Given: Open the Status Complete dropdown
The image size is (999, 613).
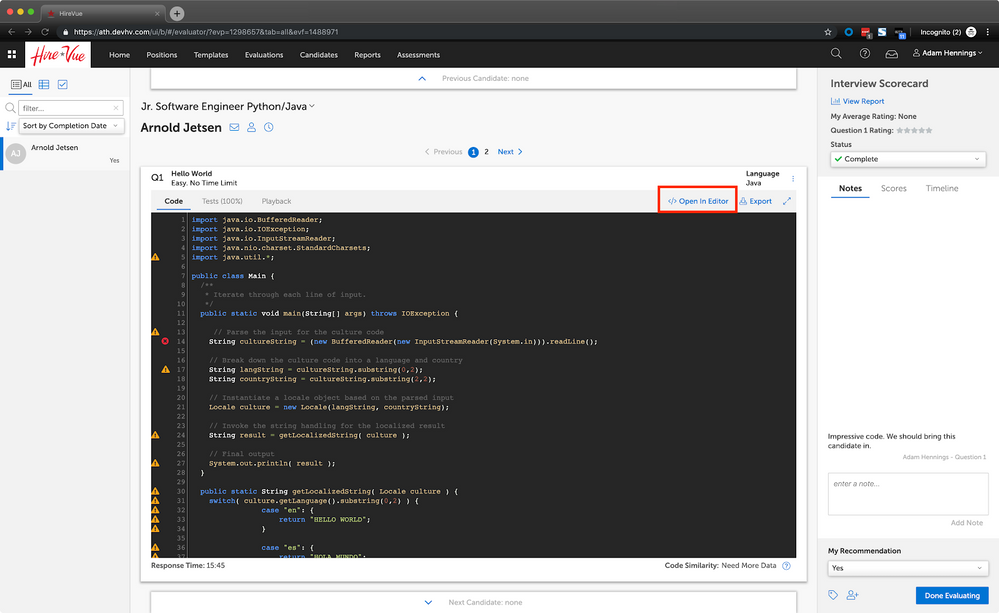Looking at the screenshot, I should tap(907, 159).
